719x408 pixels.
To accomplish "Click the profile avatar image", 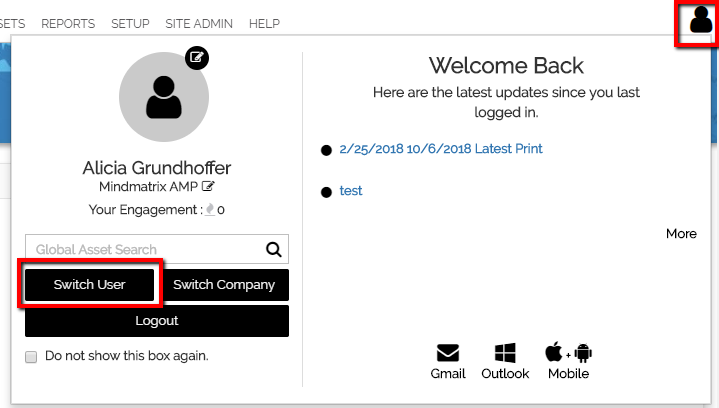I will click(x=164, y=97).
